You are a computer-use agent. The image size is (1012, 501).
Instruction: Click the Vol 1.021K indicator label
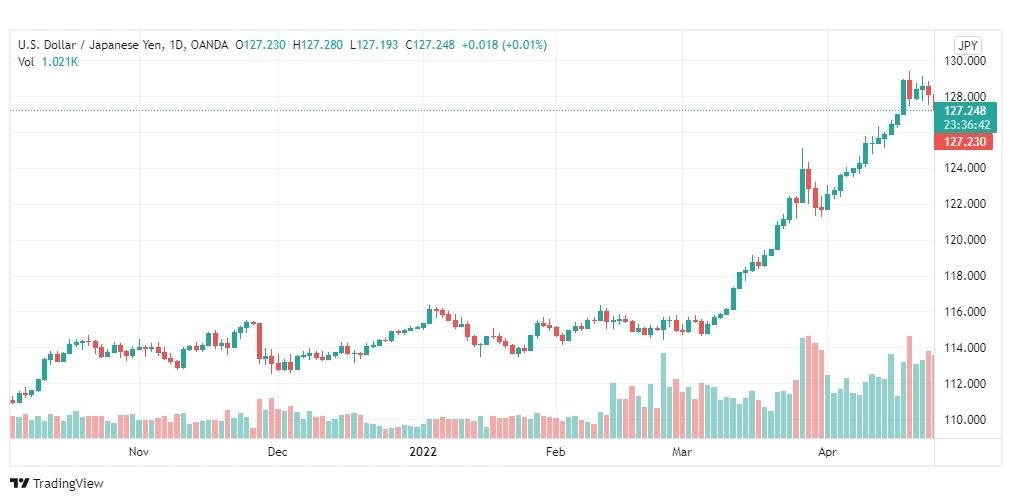coord(47,62)
